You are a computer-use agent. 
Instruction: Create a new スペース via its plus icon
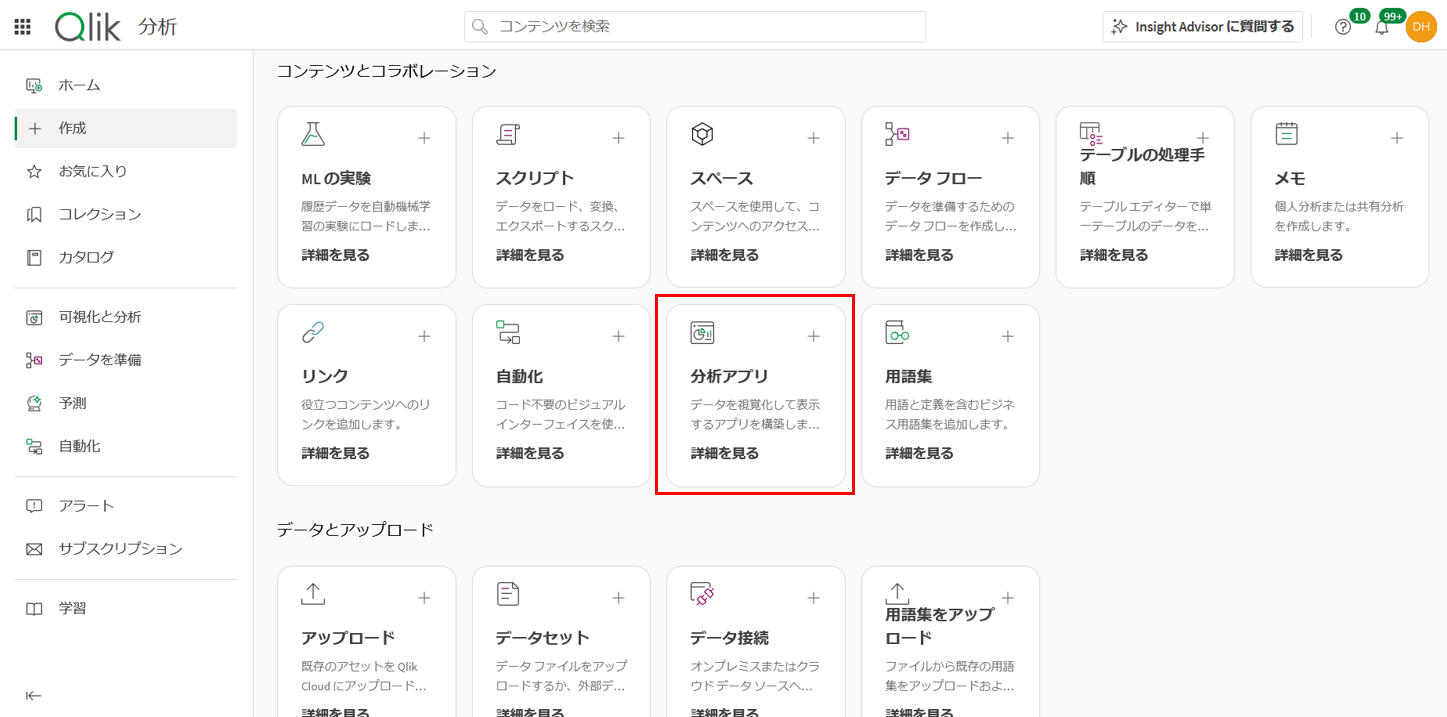[x=813, y=138]
